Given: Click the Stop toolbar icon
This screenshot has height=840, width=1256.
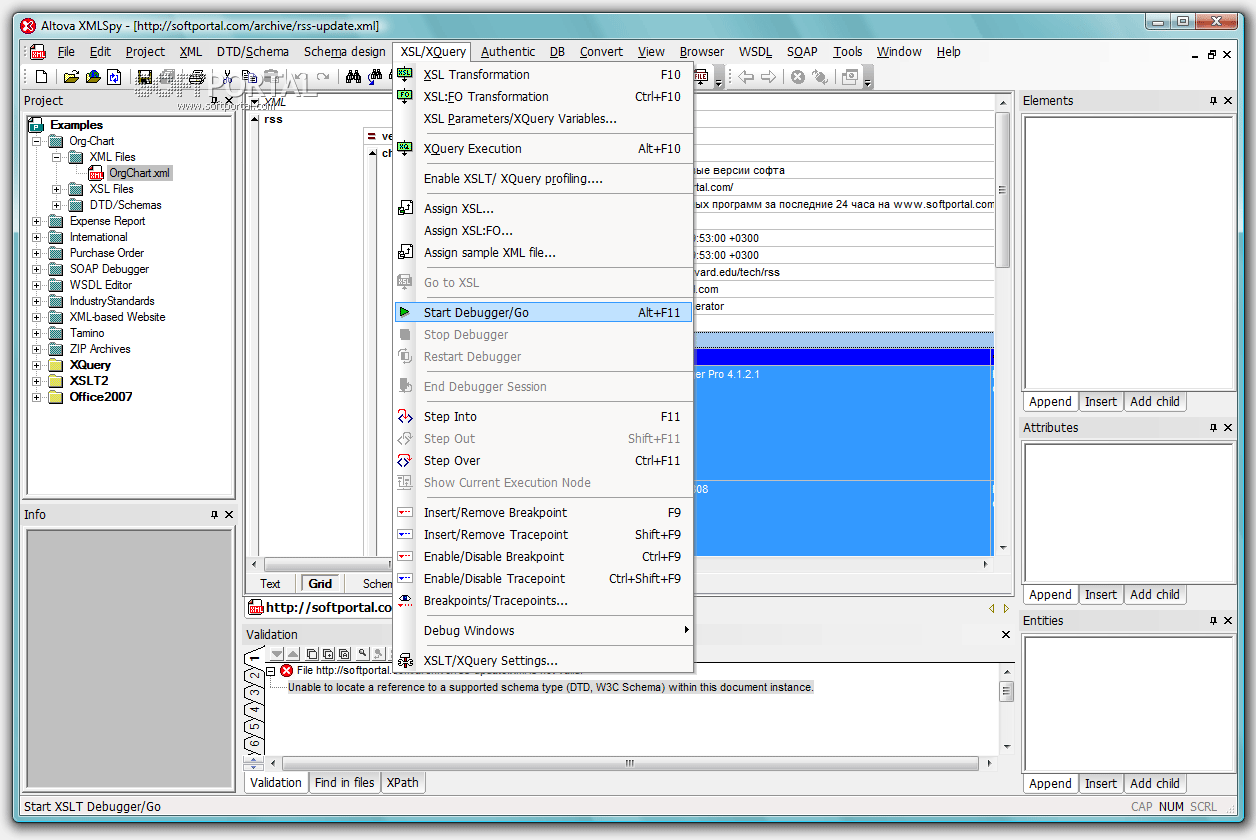Looking at the screenshot, I should pyautogui.click(x=798, y=76).
